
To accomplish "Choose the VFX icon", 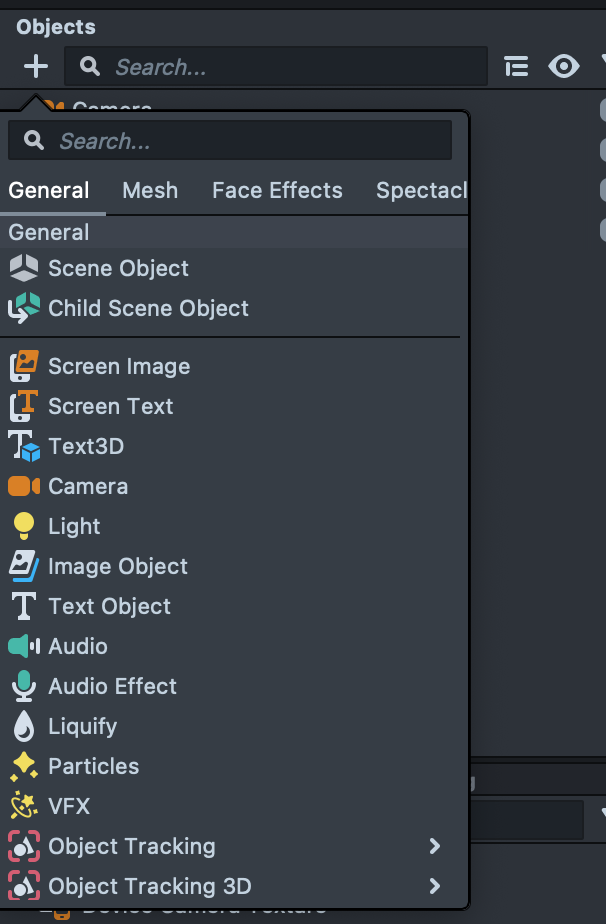I will tap(24, 806).
